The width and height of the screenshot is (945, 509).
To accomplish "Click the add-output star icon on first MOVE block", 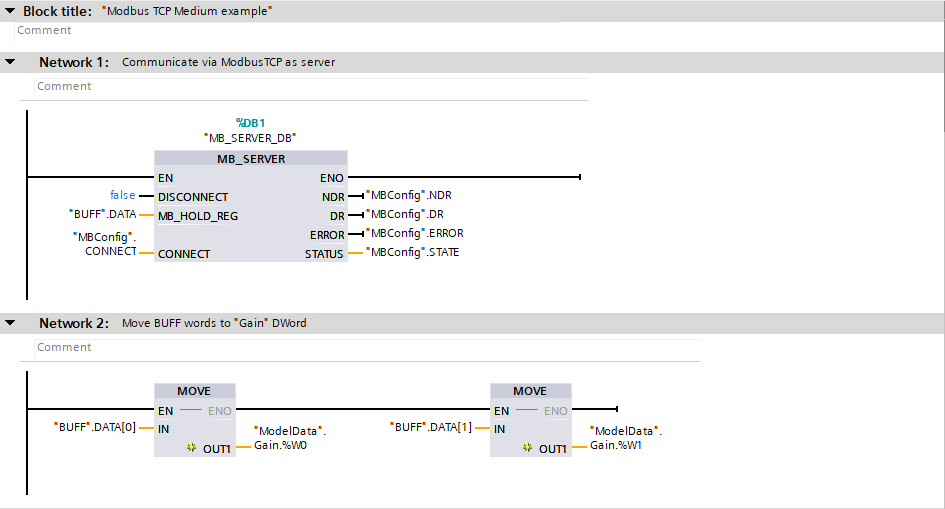I will 192,449.
